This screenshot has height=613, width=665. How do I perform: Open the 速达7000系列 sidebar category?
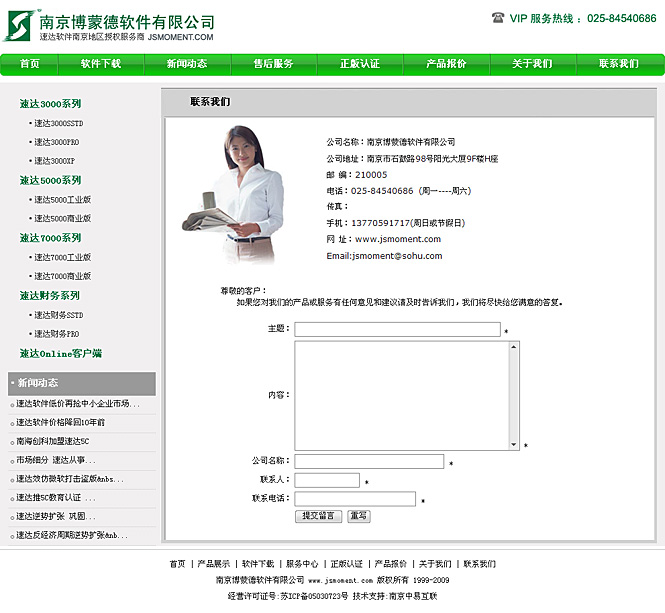(50, 238)
